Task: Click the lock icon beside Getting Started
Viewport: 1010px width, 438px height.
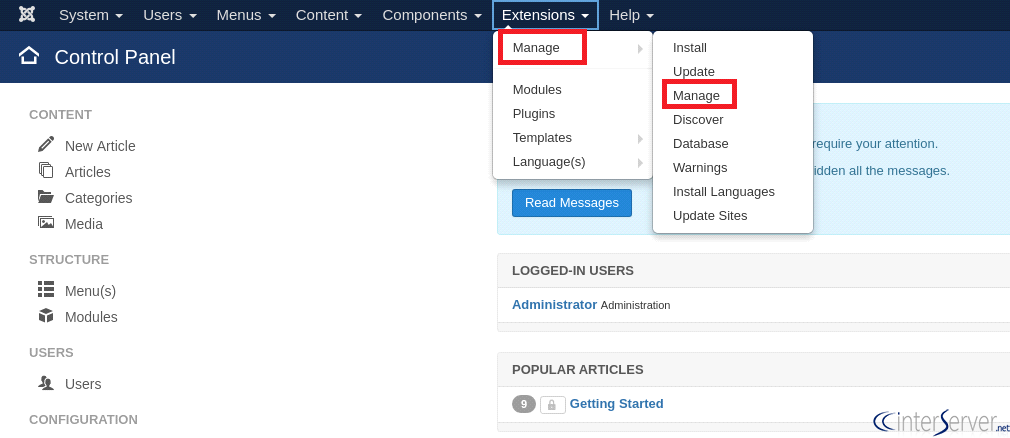Action: tap(552, 405)
